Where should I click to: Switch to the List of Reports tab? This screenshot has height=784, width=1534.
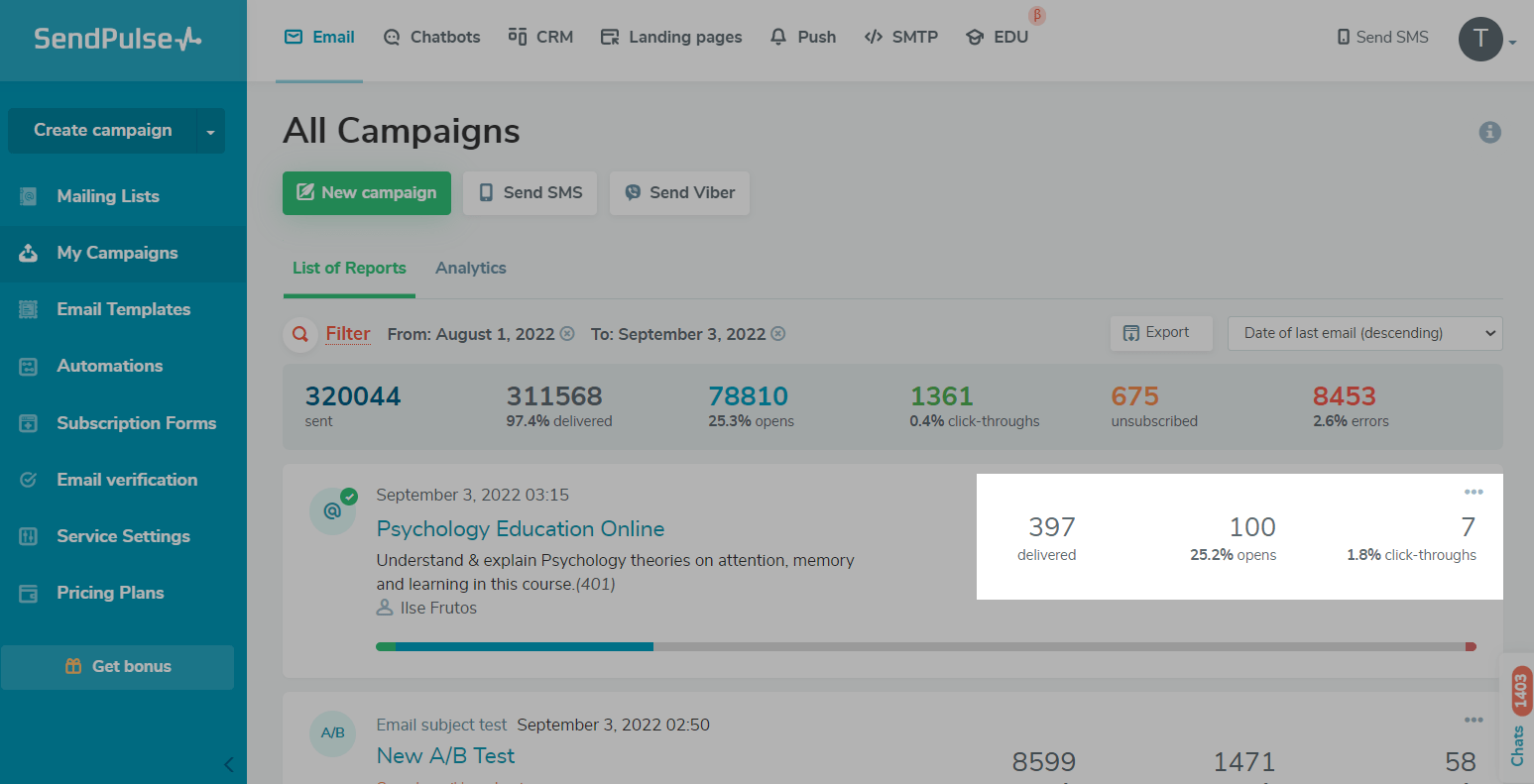pyautogui.click(x=349, y=269)
